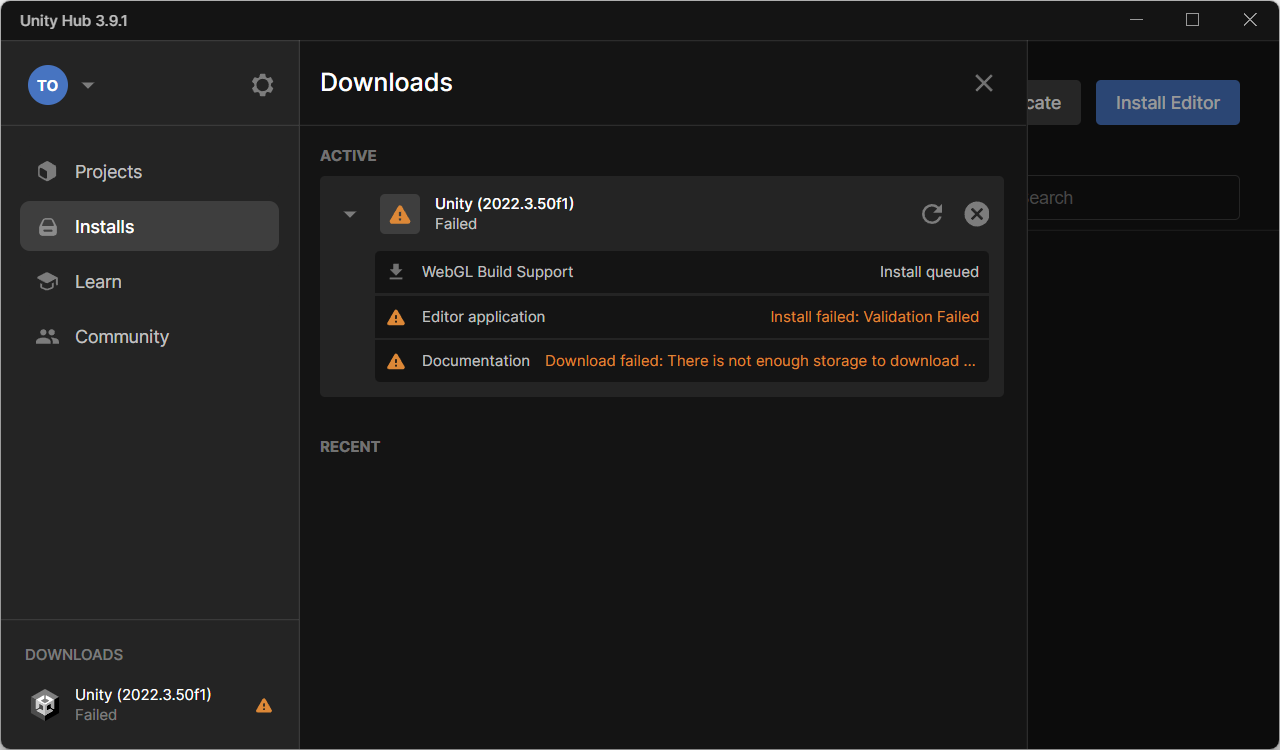Screen dimensions: 1280x750
Task: Click the Downloads panel title
Action: [386, 83]
